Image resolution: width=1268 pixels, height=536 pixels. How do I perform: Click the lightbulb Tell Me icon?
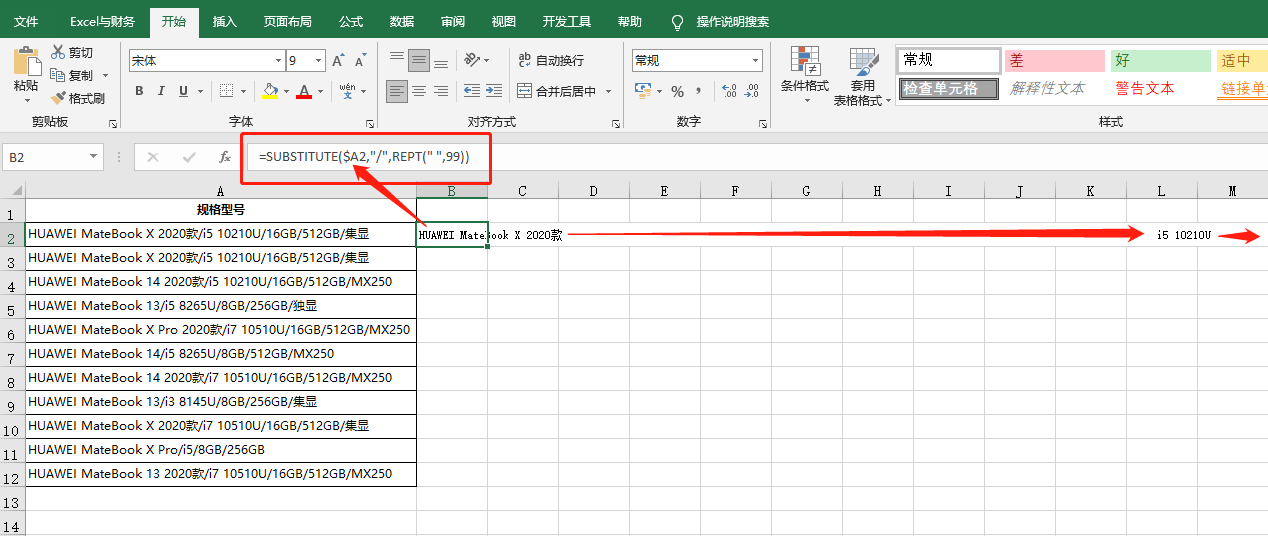(x=677, y=21)
